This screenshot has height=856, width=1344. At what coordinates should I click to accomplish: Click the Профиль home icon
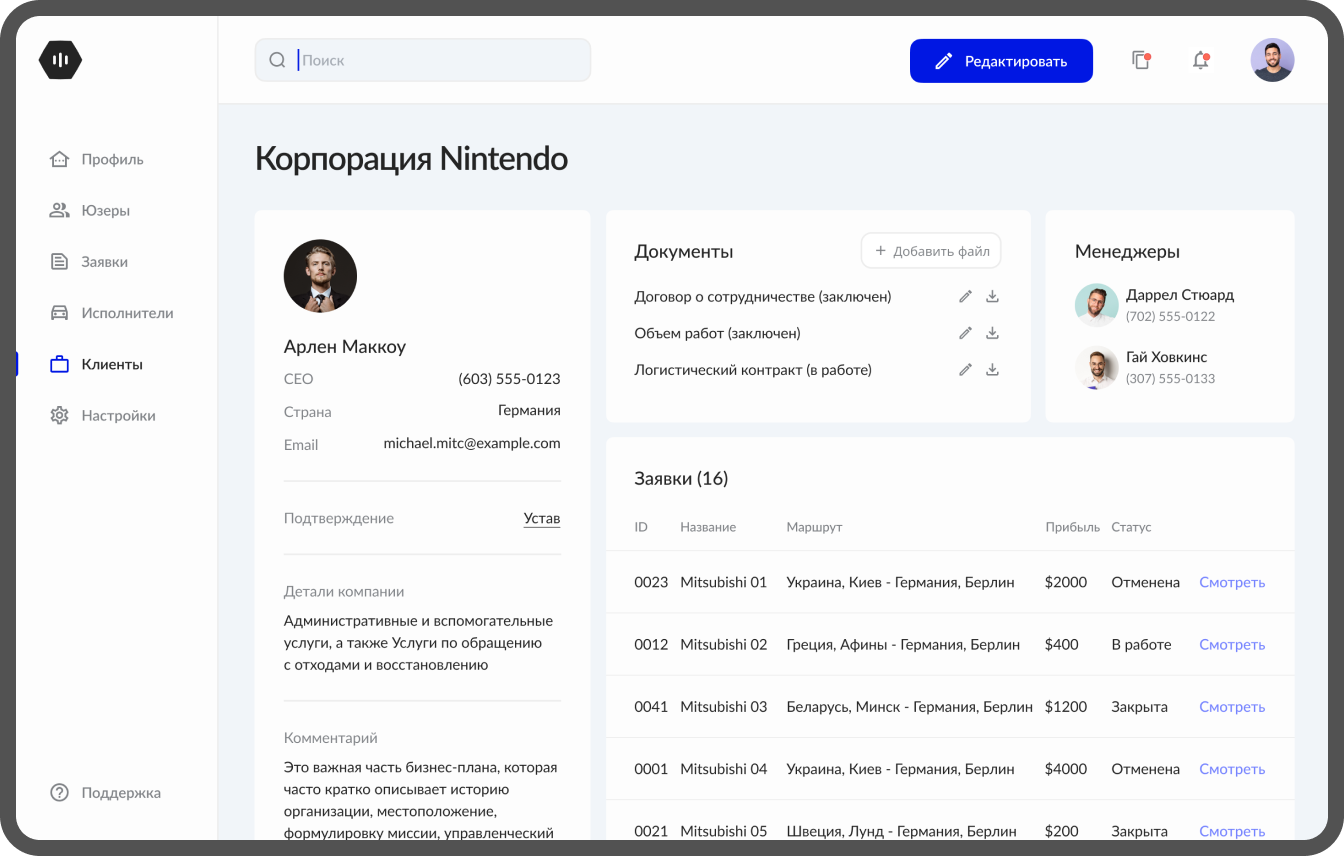coord(59,159)
